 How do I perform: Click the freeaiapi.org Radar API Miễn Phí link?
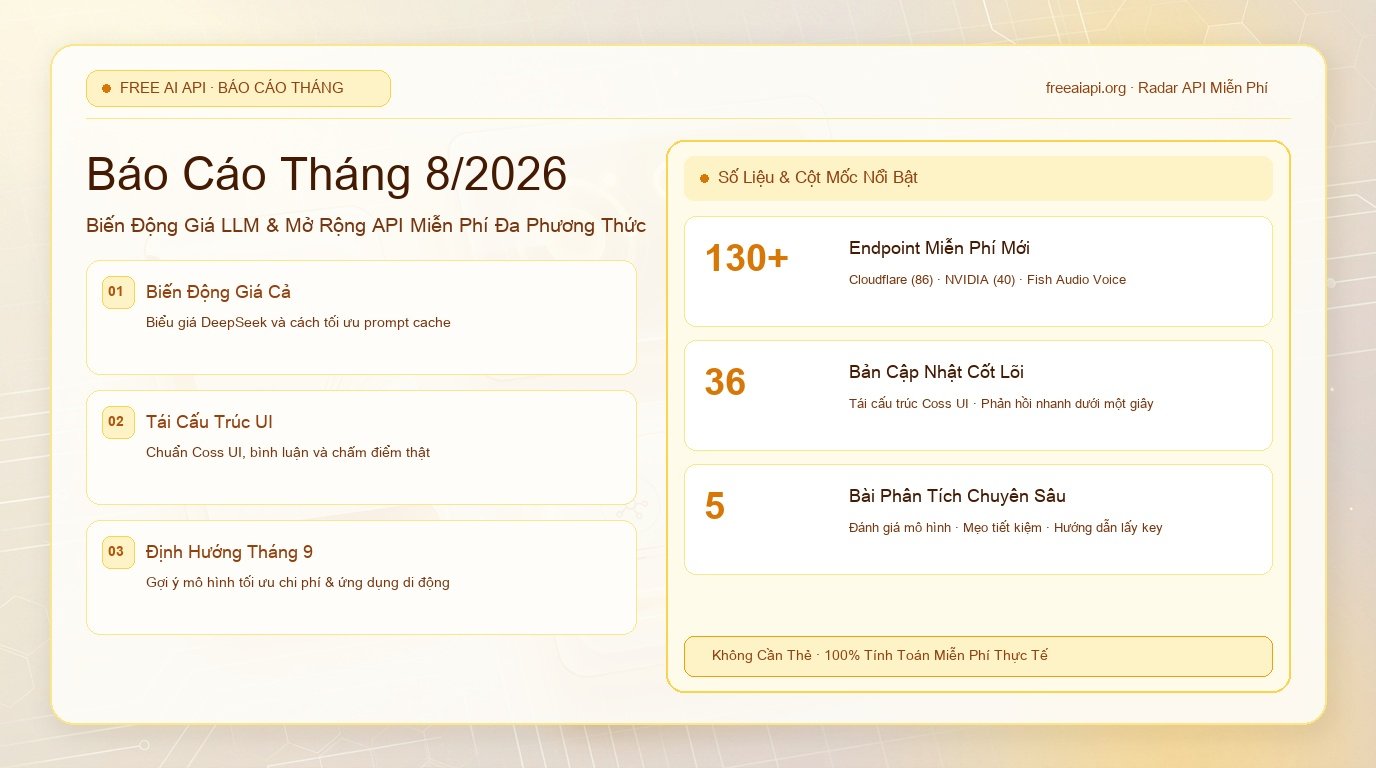(x=1157, y=88)
